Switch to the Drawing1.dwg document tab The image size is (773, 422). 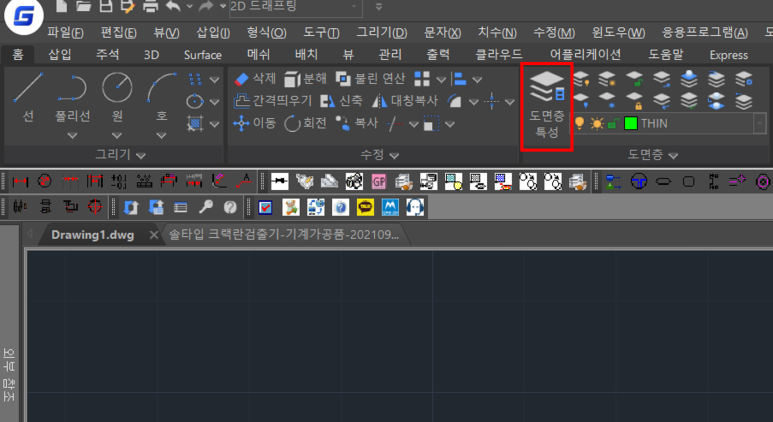(93, 235)
